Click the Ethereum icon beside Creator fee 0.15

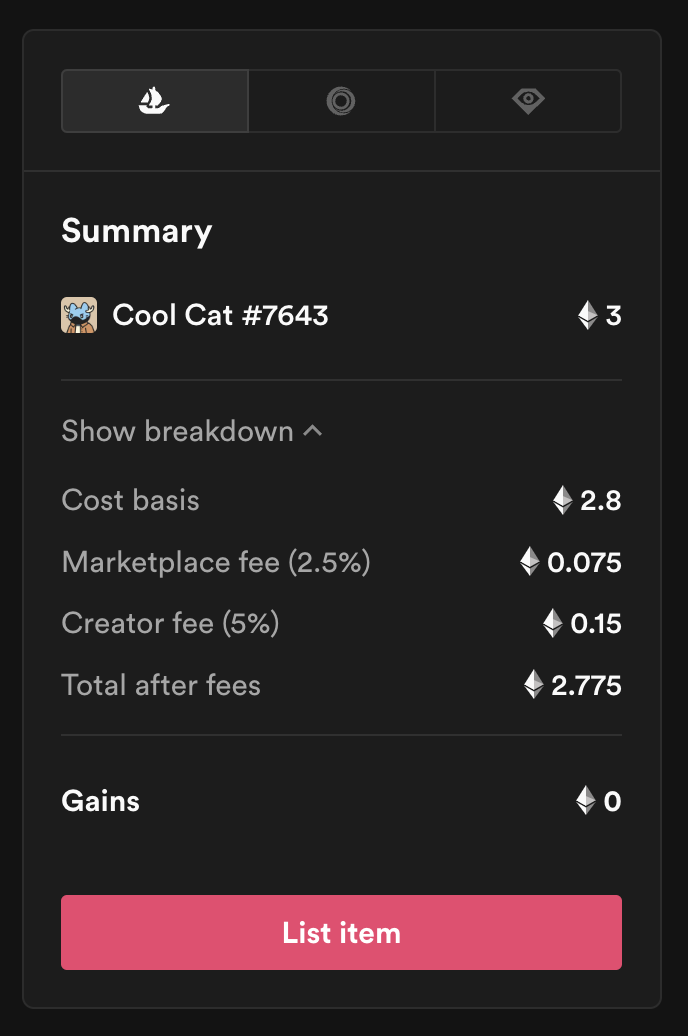tap(553, 623)
